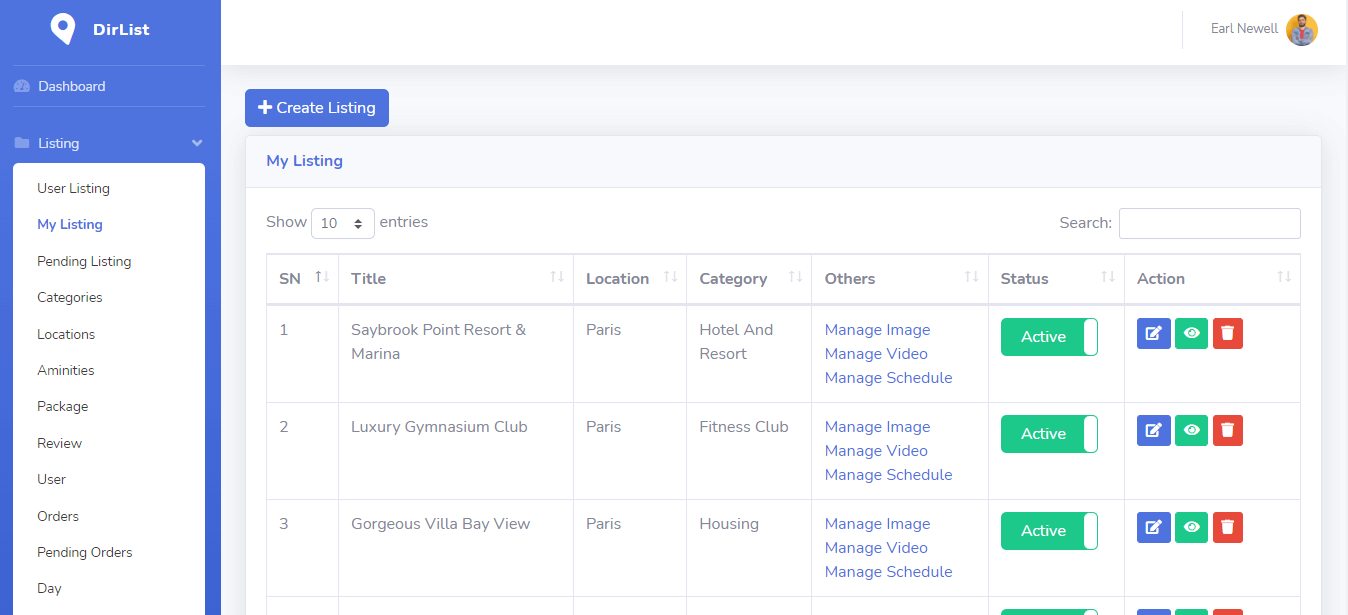Open Manage Image for Saybrook Point Resort
The width and height of the screenshot is (1348, 615).
(877, 330)
